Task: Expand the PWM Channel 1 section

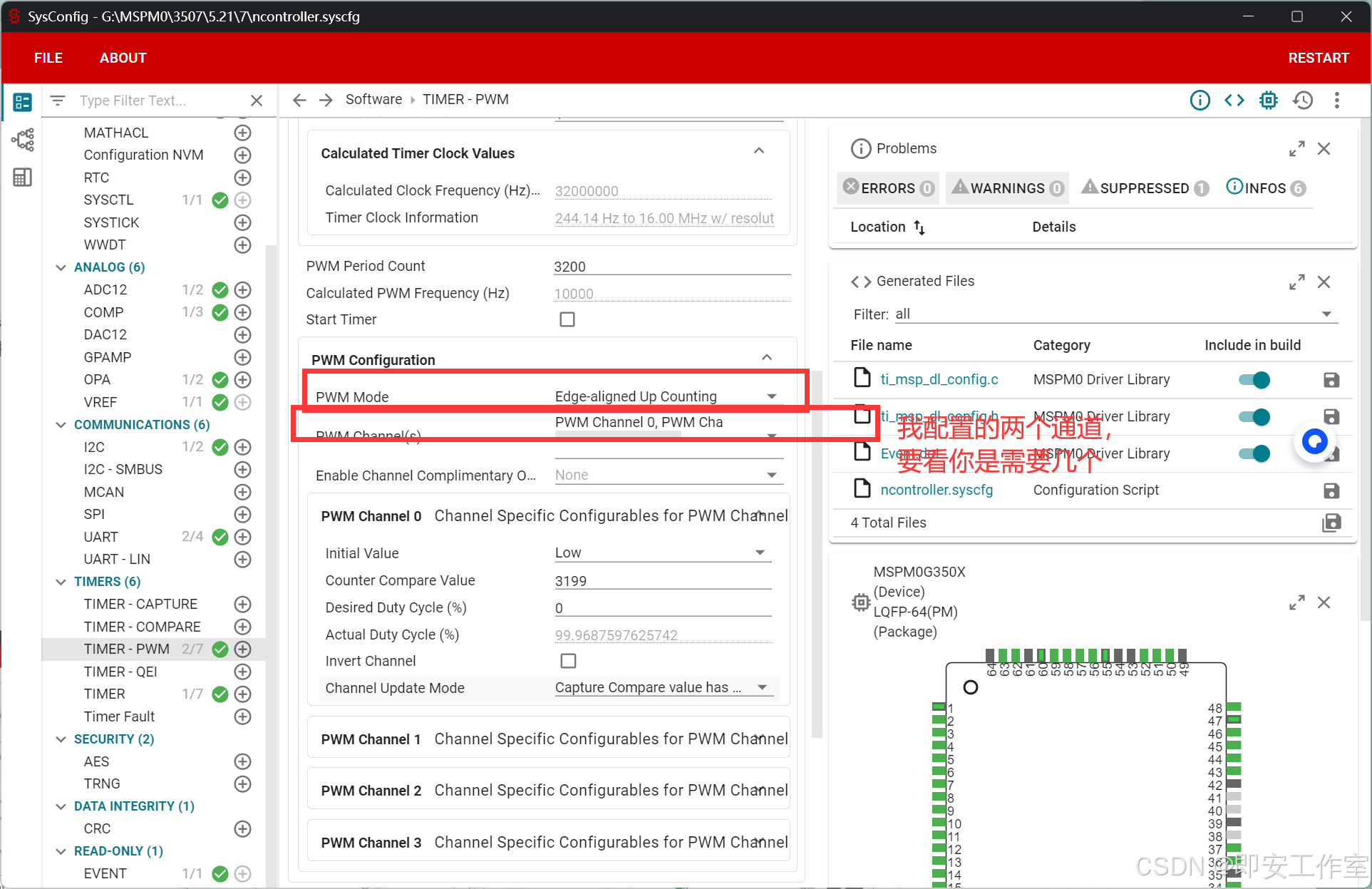Action: pos(760,739)
